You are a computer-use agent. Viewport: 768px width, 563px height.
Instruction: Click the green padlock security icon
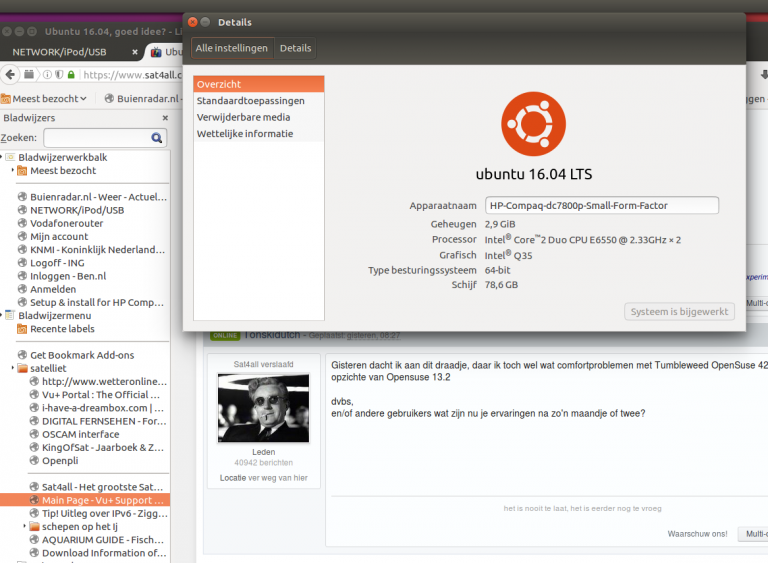coord(71,75)
